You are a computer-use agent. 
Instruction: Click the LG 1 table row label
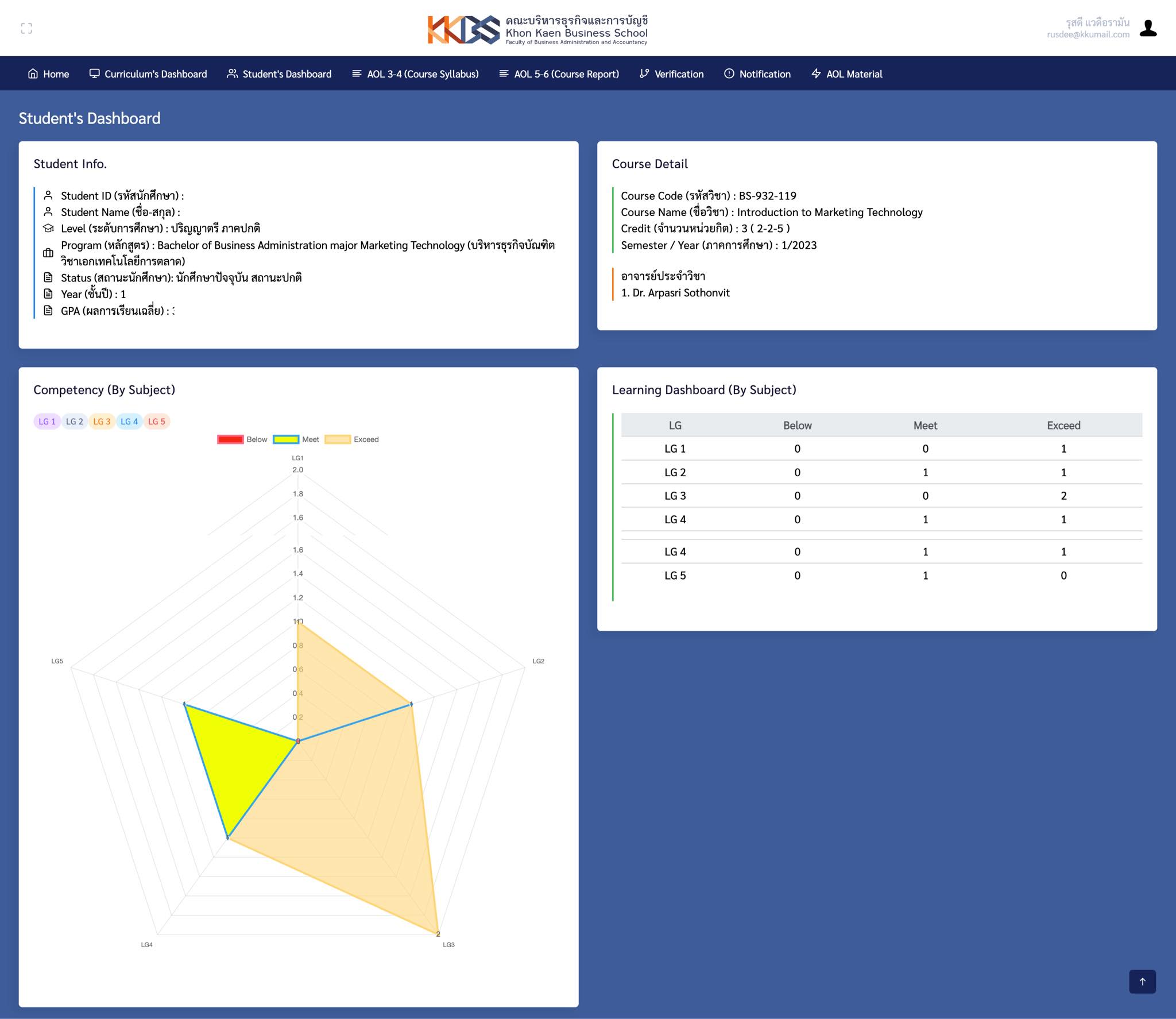(x=675, y=449)
